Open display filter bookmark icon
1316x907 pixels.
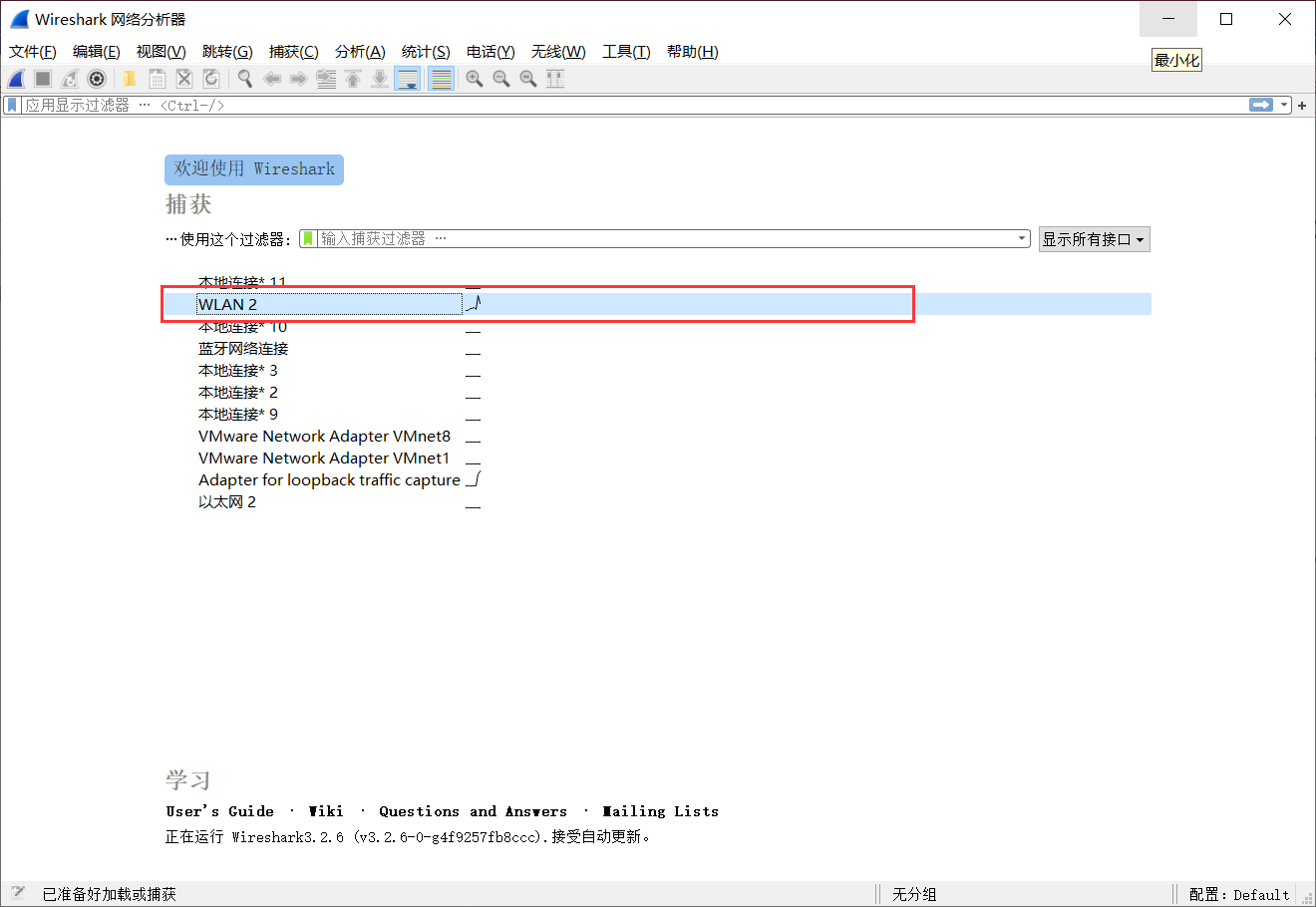coord(12,105)
